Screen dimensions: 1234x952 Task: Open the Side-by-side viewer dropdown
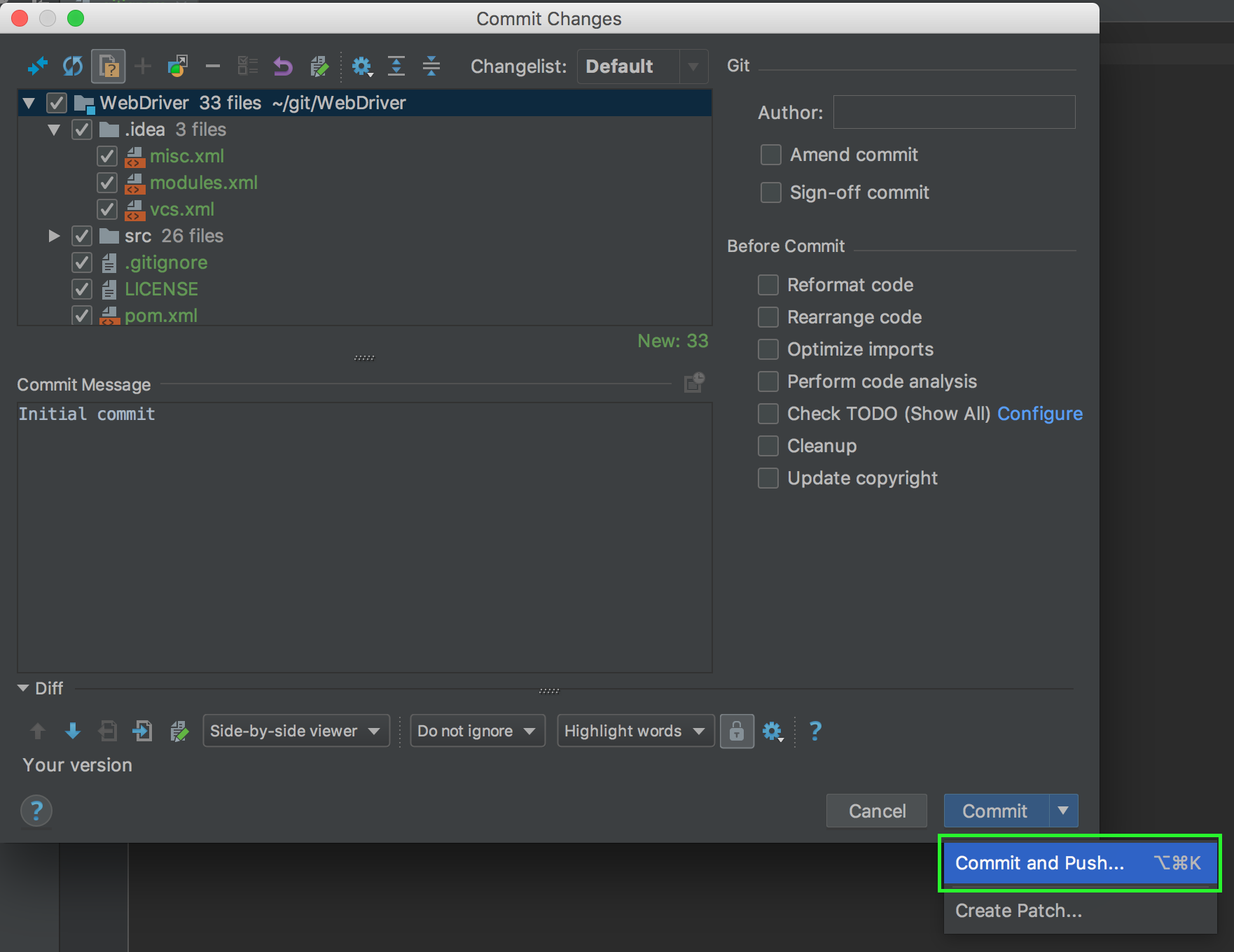296,731
